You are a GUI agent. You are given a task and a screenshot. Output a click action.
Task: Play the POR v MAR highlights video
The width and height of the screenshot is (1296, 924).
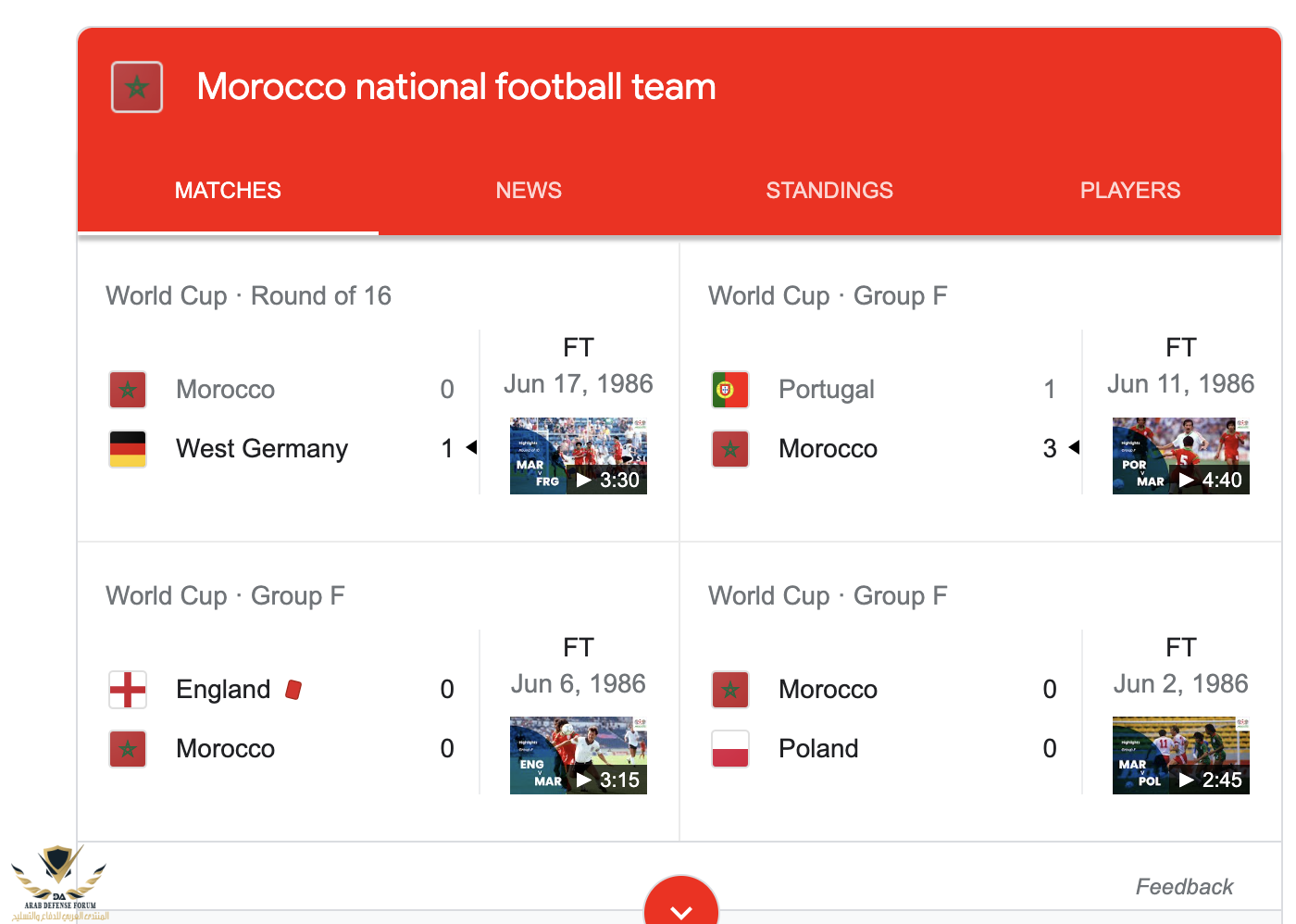click(x=1181, y=456)
